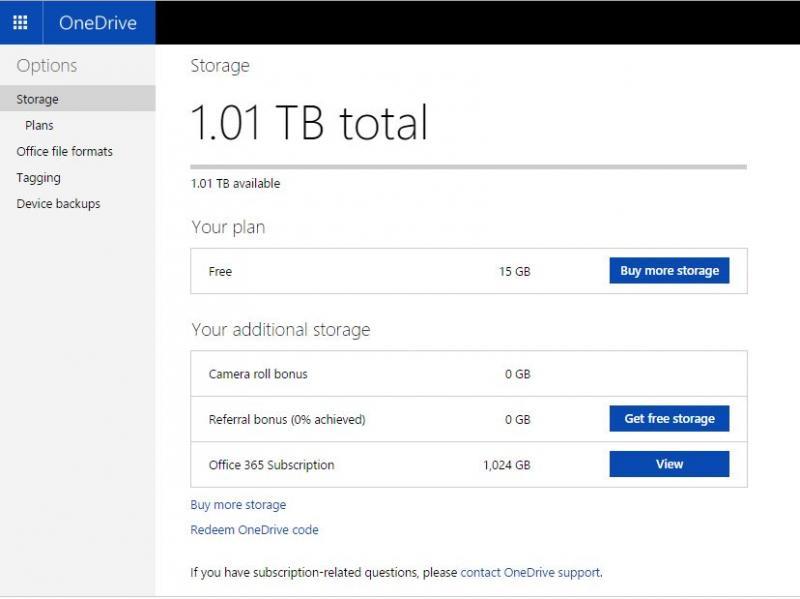Image resolution: width=800 pixels, height=599 pixels.
Task: Open the Tagging options page
Action: click(38, 178)
